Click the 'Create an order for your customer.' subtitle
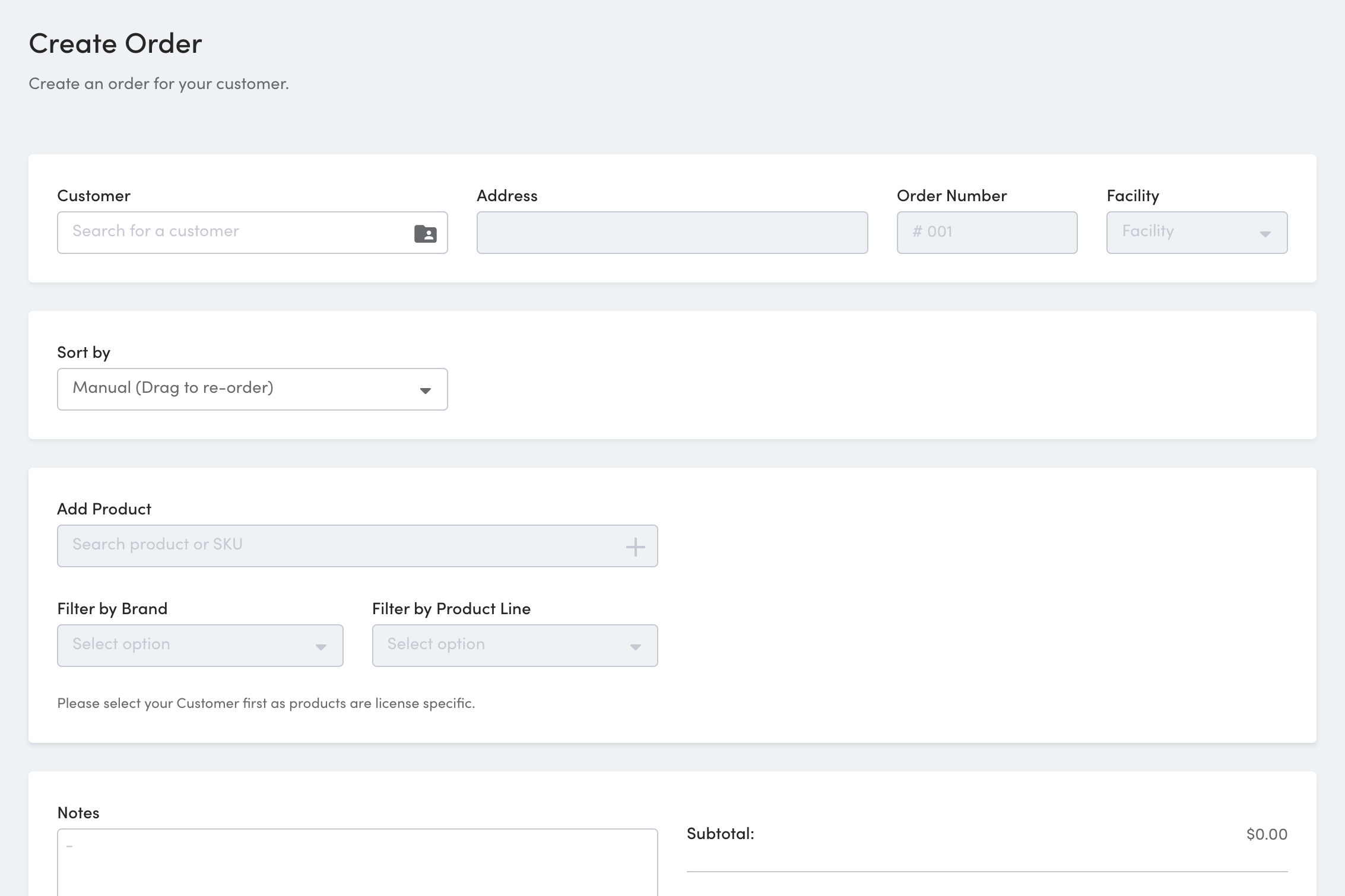This screenshot has width=1345, height=896. click(x=159, y=84)
